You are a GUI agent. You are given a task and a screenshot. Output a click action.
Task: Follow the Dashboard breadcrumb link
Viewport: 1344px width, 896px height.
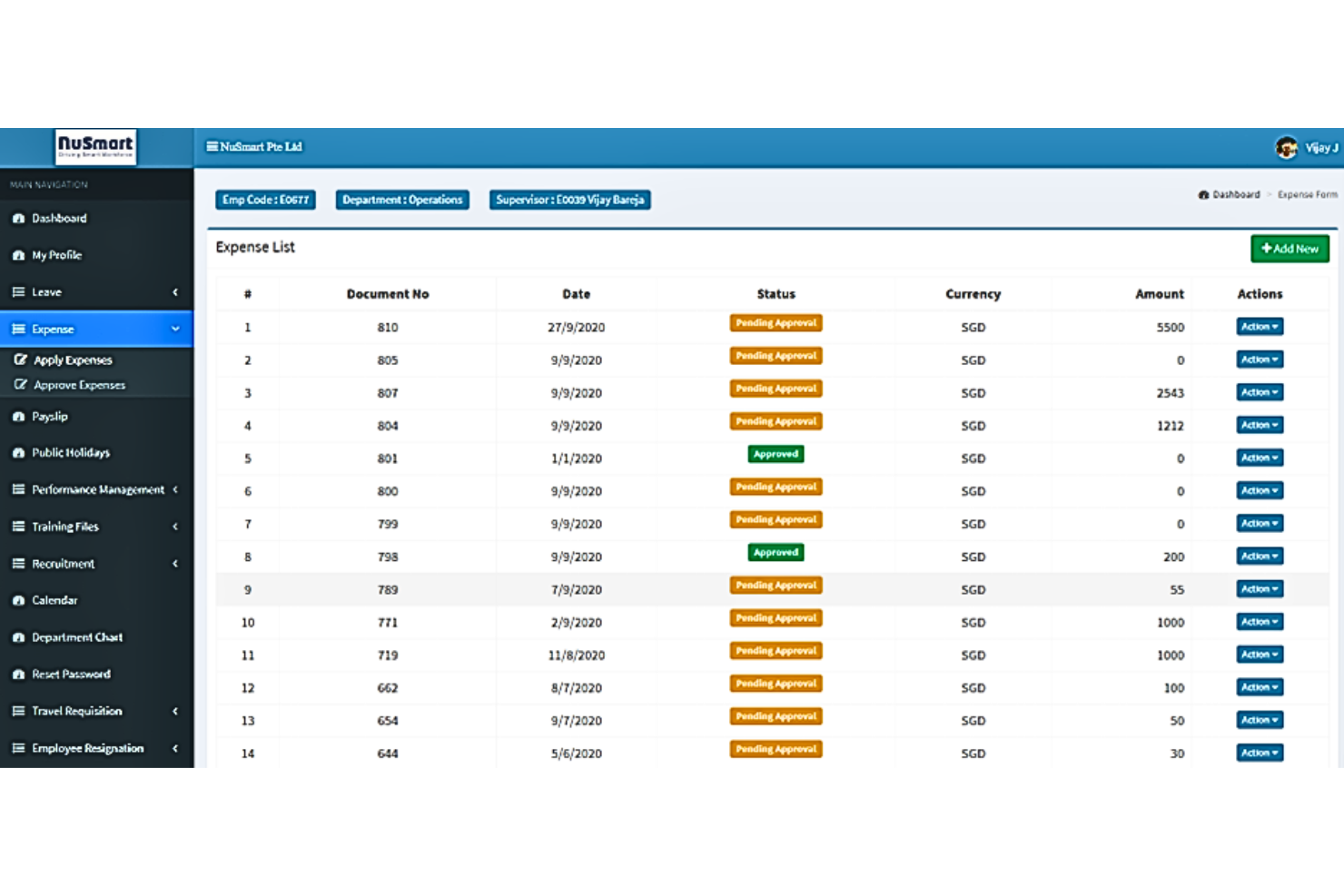coord(1236,195)
